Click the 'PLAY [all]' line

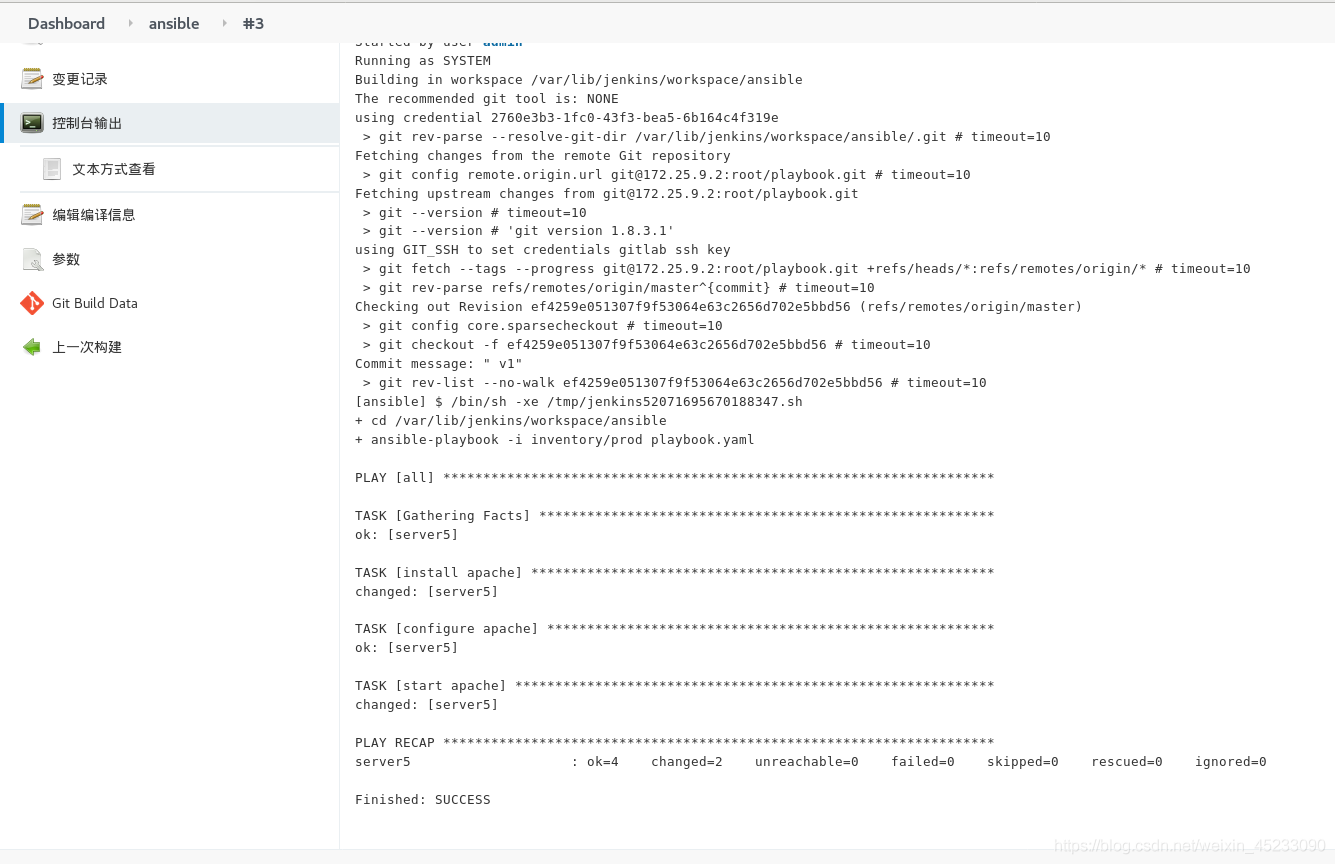[x=674, y=478]
